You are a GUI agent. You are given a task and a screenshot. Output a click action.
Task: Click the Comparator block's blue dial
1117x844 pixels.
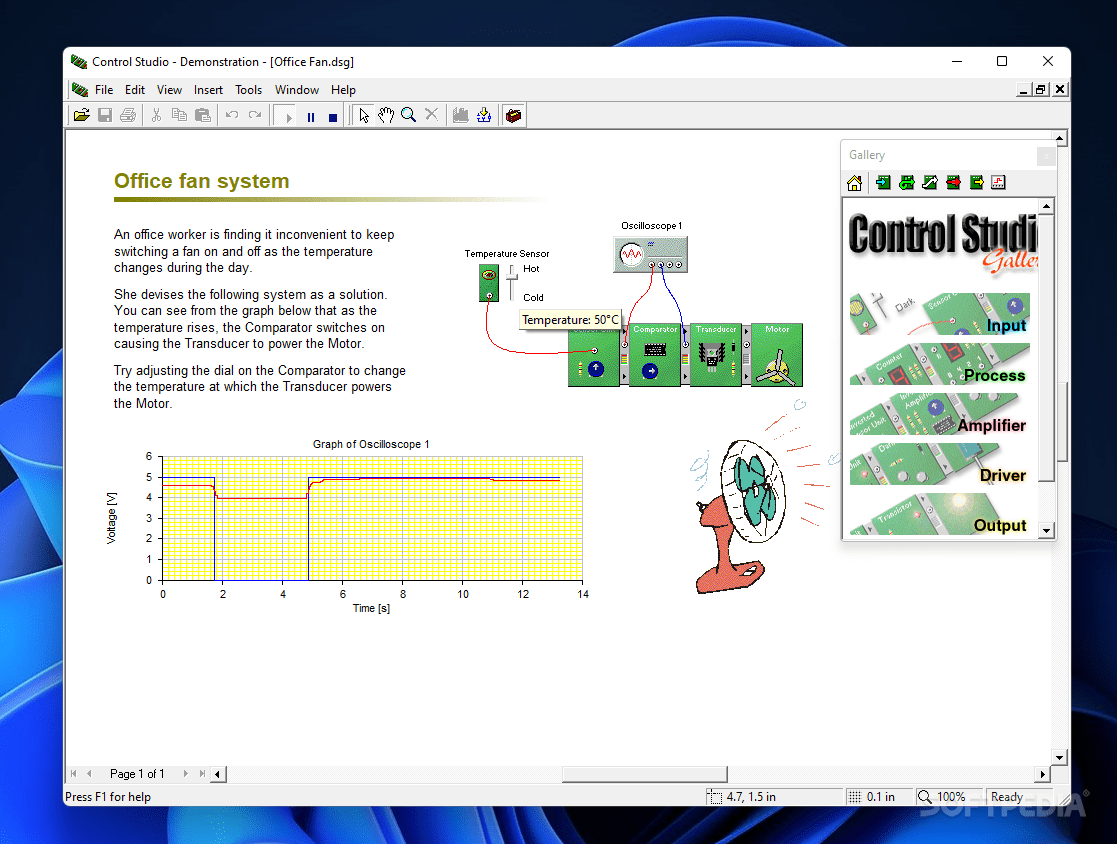click(650, 371)
